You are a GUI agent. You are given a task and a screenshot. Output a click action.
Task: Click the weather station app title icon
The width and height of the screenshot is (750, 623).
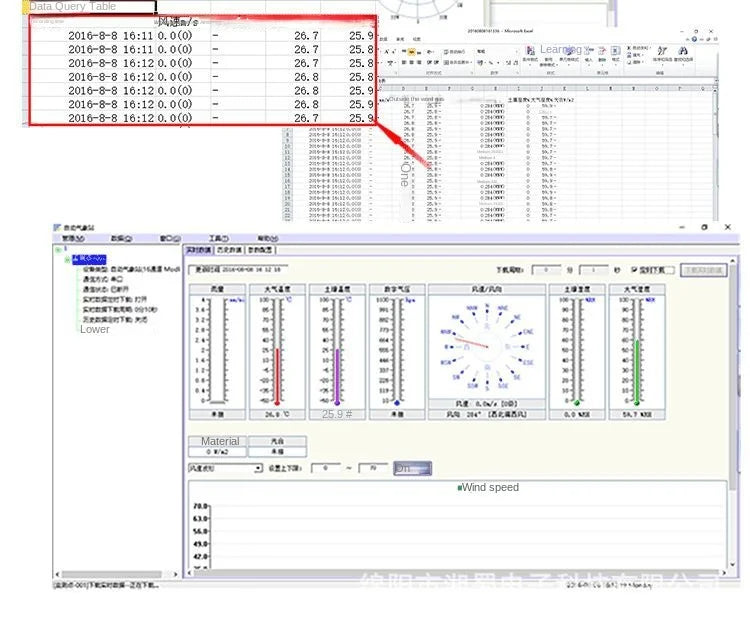(57, 227)
